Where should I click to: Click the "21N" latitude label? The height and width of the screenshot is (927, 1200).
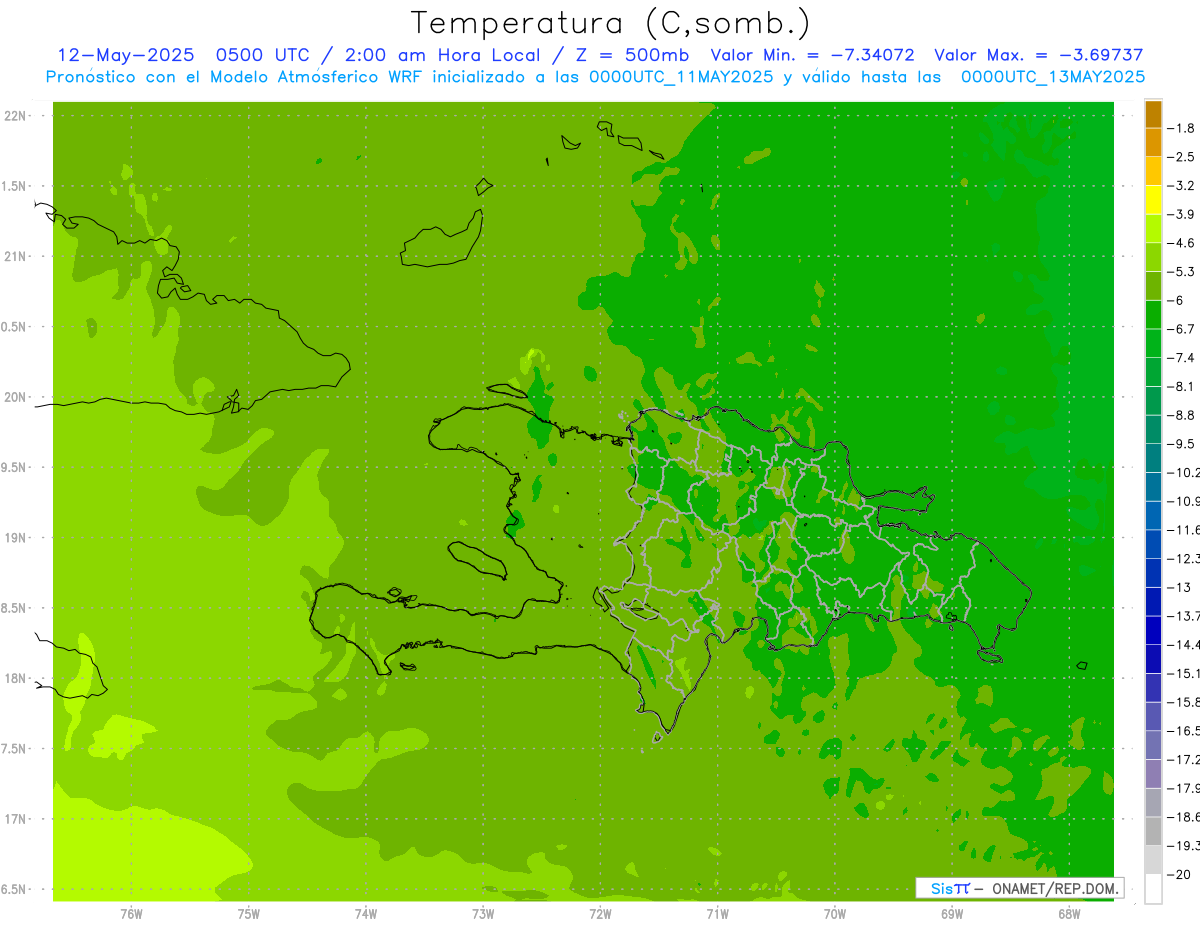tap(16, 257)
